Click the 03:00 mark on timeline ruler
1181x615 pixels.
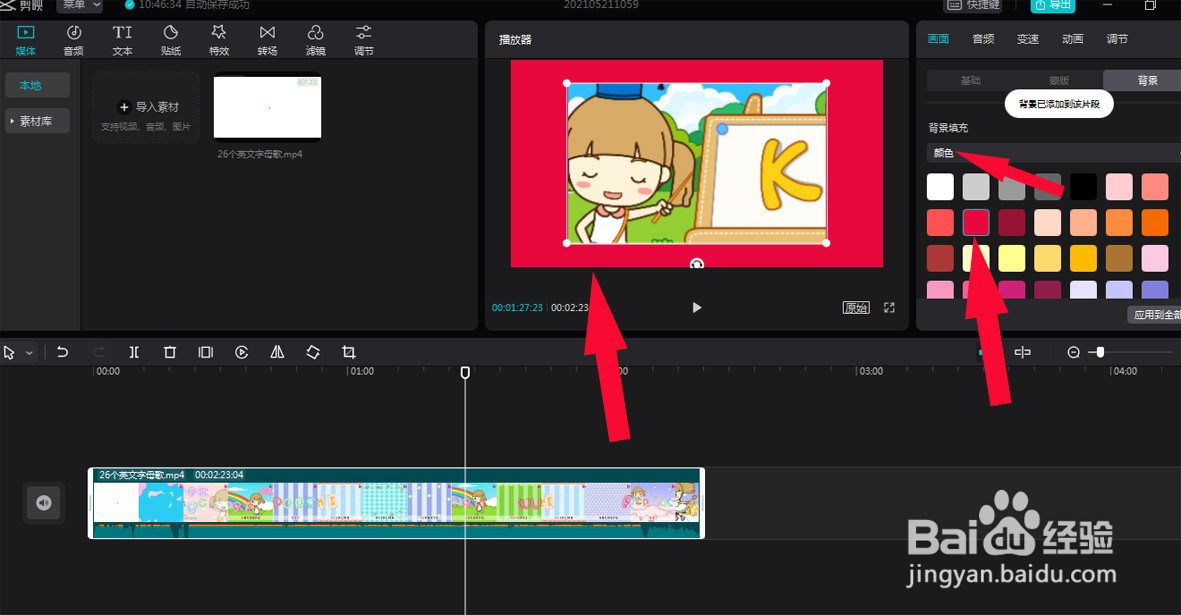pyautogui.click(x=870, y=371)
